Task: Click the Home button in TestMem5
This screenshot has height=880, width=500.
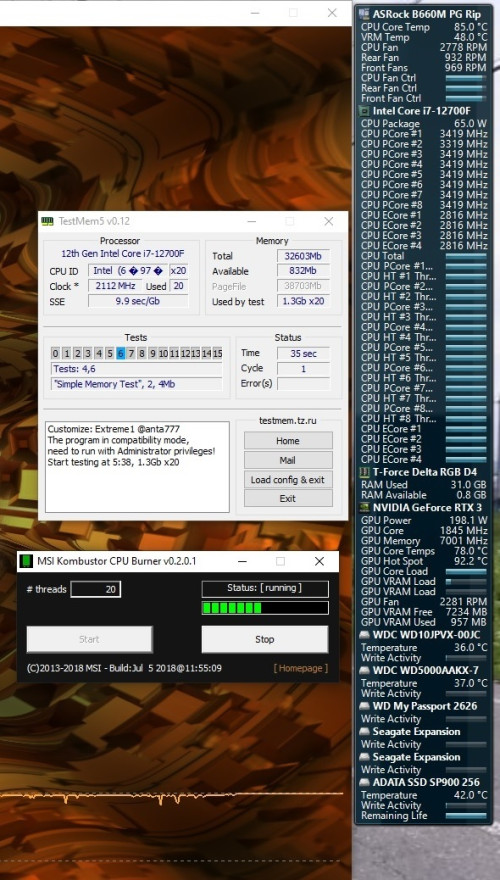Action: pos(288,441)
